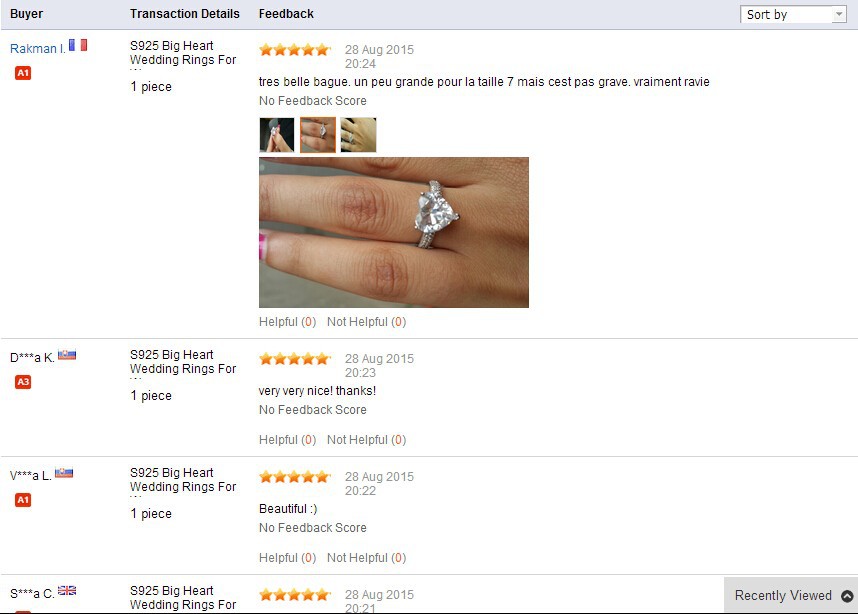The height and width of the screenshot is (614, 858).
Task: Click the flag beside V***a L.
Action: 63,472
